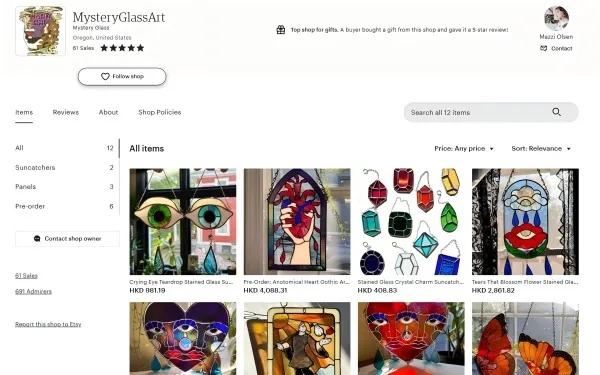Image resolution: width=600 pixels, height=375 pixels.
Task: Filter by Suncatchers category
Action: 64,168
